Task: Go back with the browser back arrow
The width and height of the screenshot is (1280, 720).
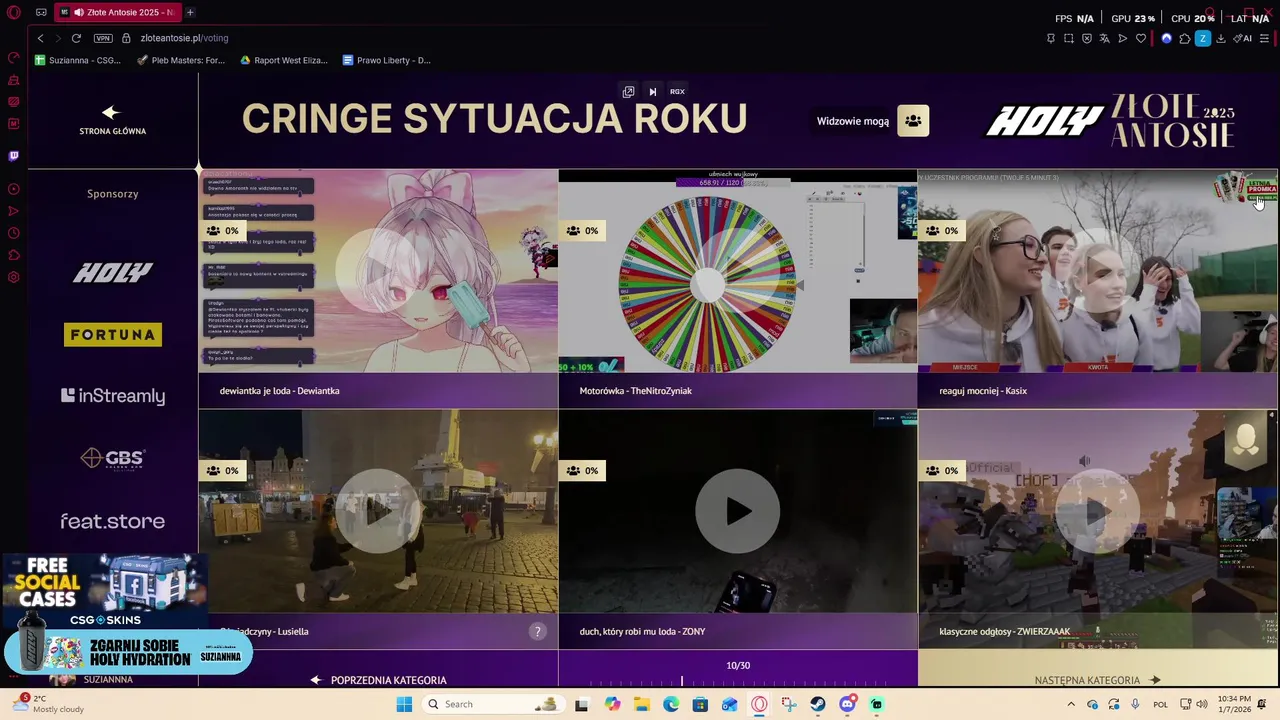Action: click(40, 38)
